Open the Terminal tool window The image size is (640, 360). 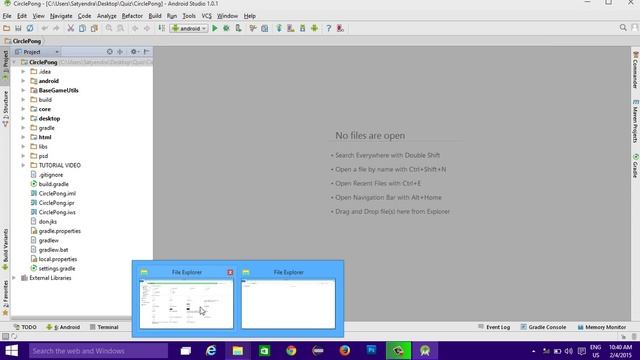[104, 327]
